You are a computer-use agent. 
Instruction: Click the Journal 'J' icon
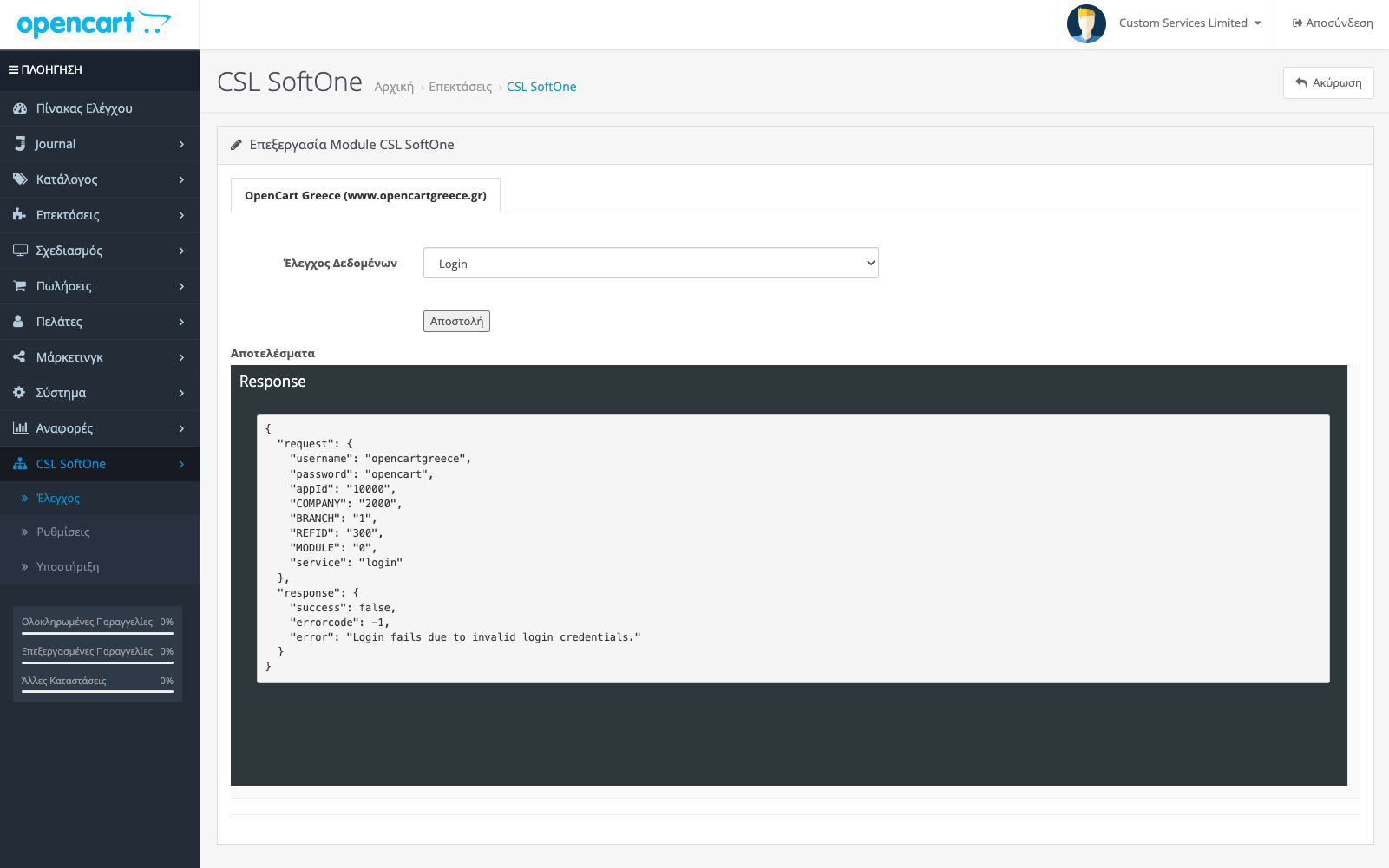click(x=20, y=144)
